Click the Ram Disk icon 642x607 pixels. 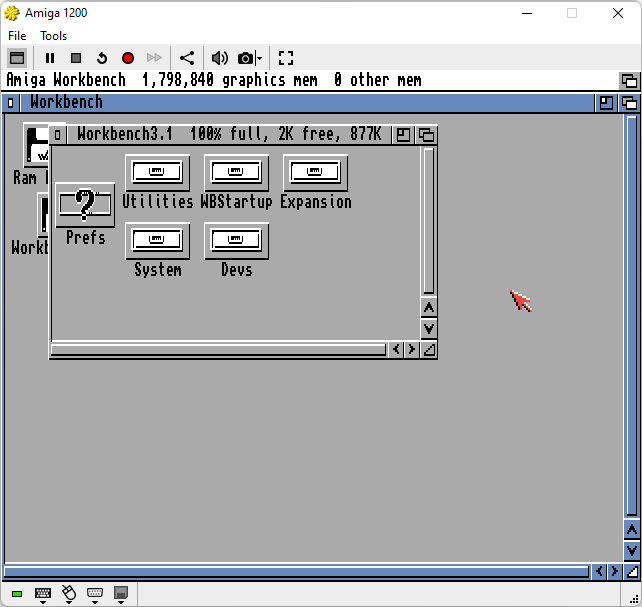[36, 146]
